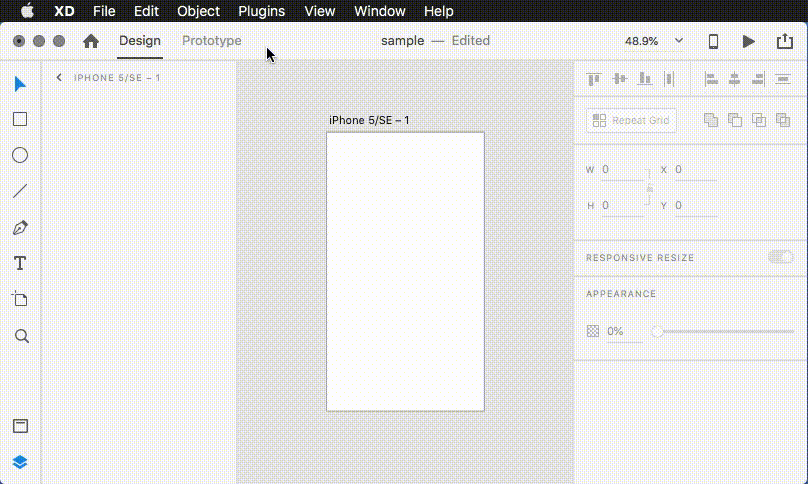The width and height of the screenshot is (808, 484).
Task: Align top icon
Action: point(594,79)
